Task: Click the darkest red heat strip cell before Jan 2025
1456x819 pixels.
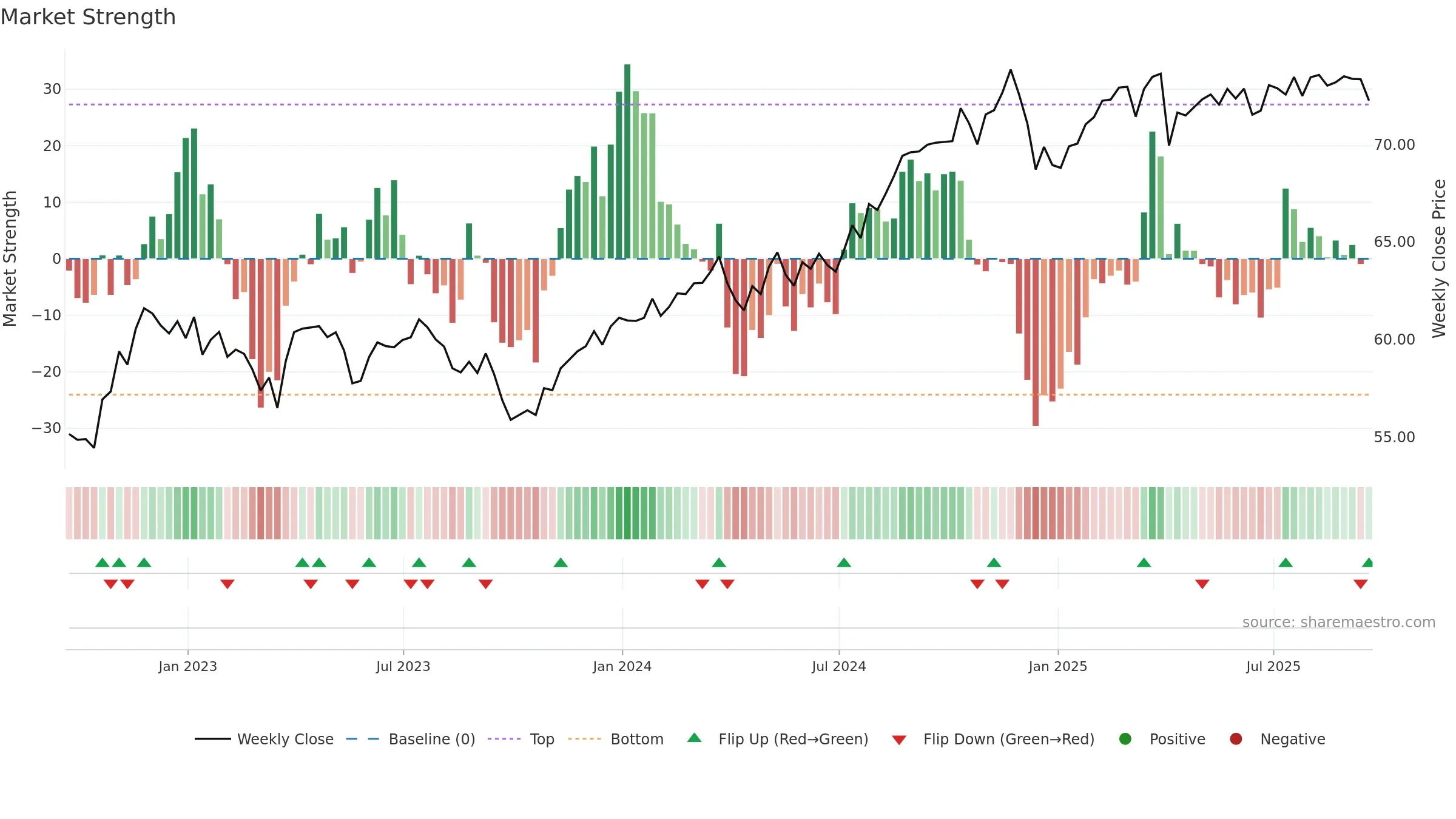Action: point(1036,513)
